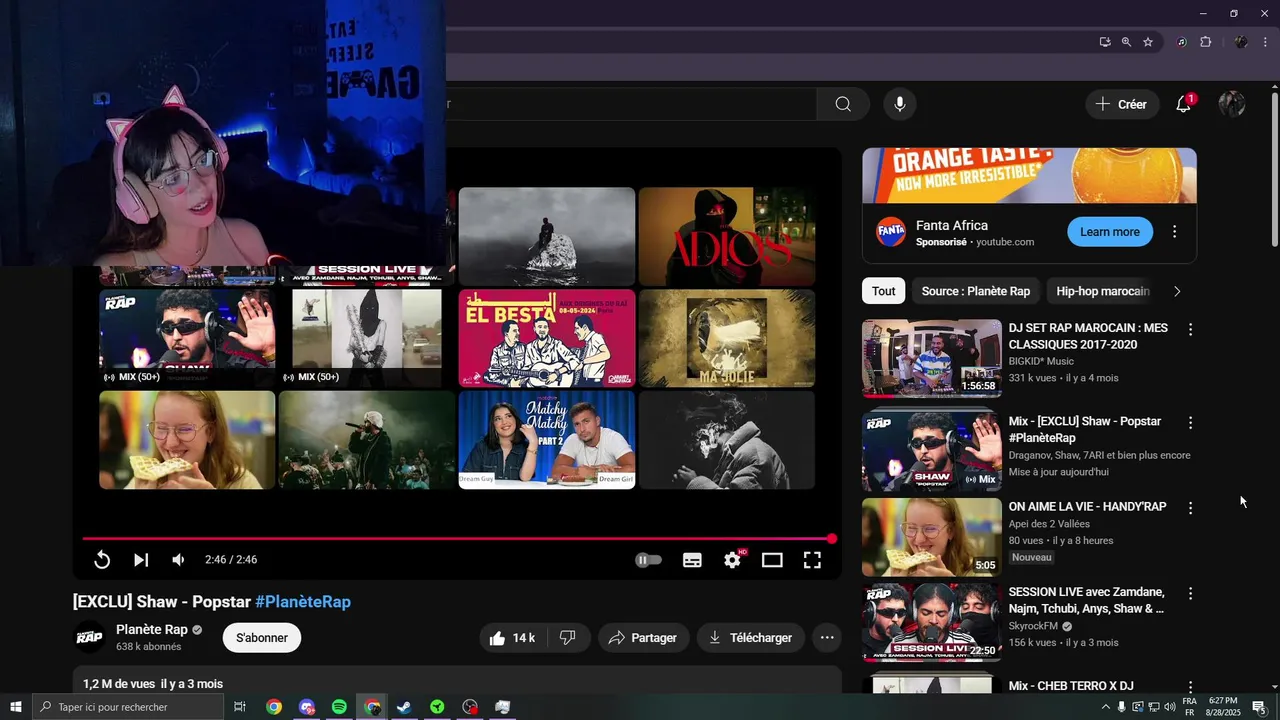This screenshot has height=720, width=1280.
Task: Open the taskbar volume control
Action: coord(1169,707)
